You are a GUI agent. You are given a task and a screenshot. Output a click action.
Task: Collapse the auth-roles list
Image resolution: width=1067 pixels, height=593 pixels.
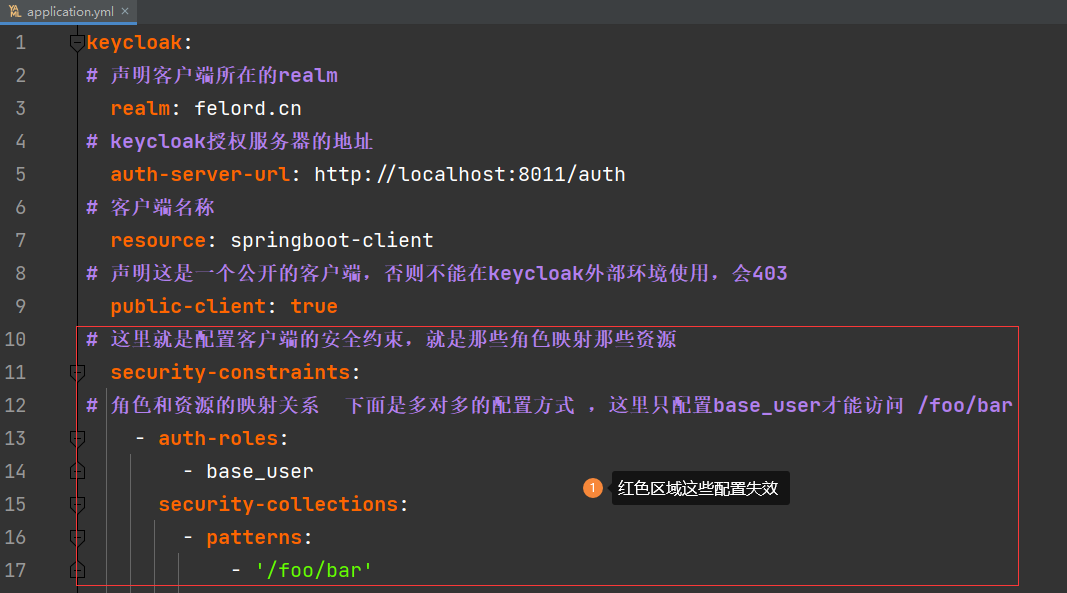[x=77, y=437]
